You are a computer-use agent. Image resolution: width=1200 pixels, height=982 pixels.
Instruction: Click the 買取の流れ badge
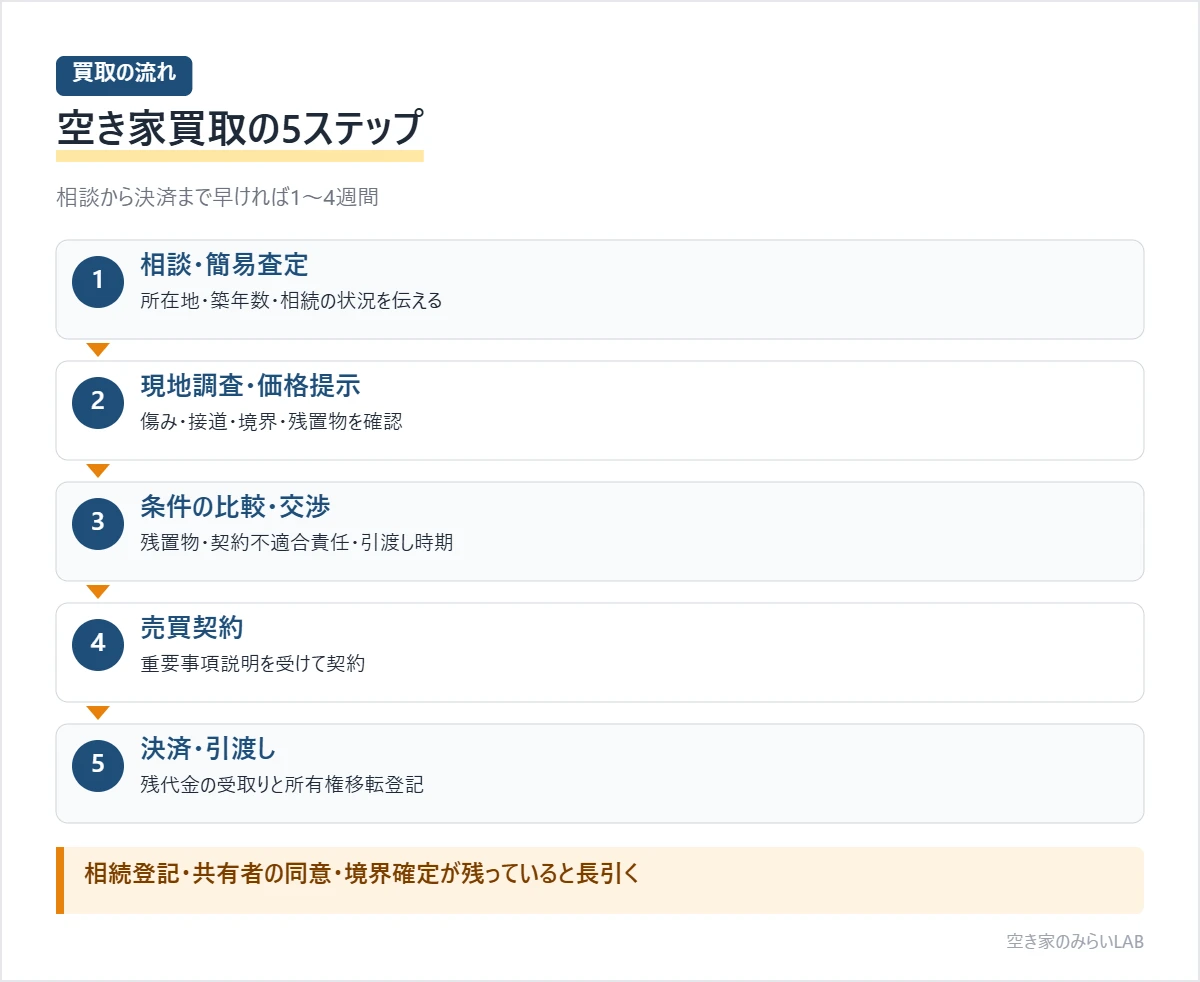pyautogui.click(x=124, y=76)
